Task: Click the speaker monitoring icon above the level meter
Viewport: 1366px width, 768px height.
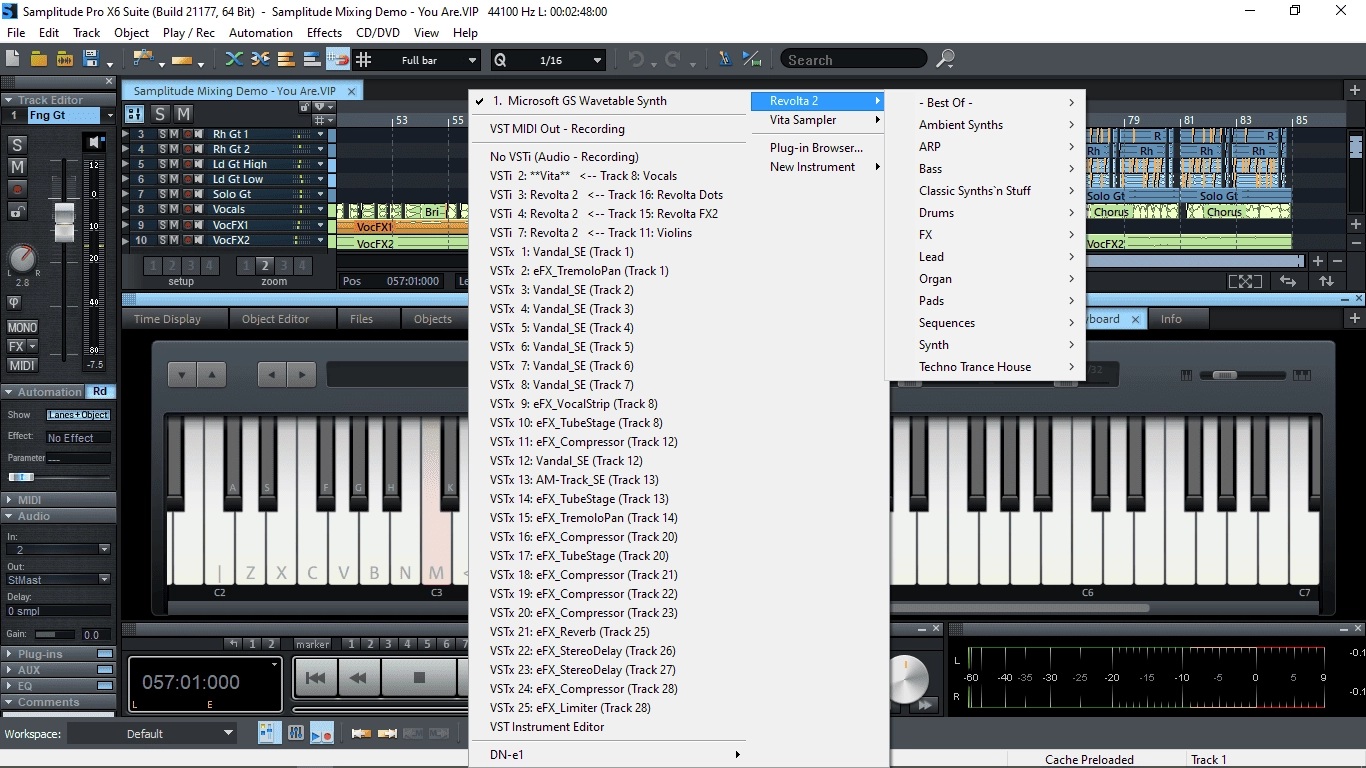Action: pyautogui.click(x=95, y=142)
